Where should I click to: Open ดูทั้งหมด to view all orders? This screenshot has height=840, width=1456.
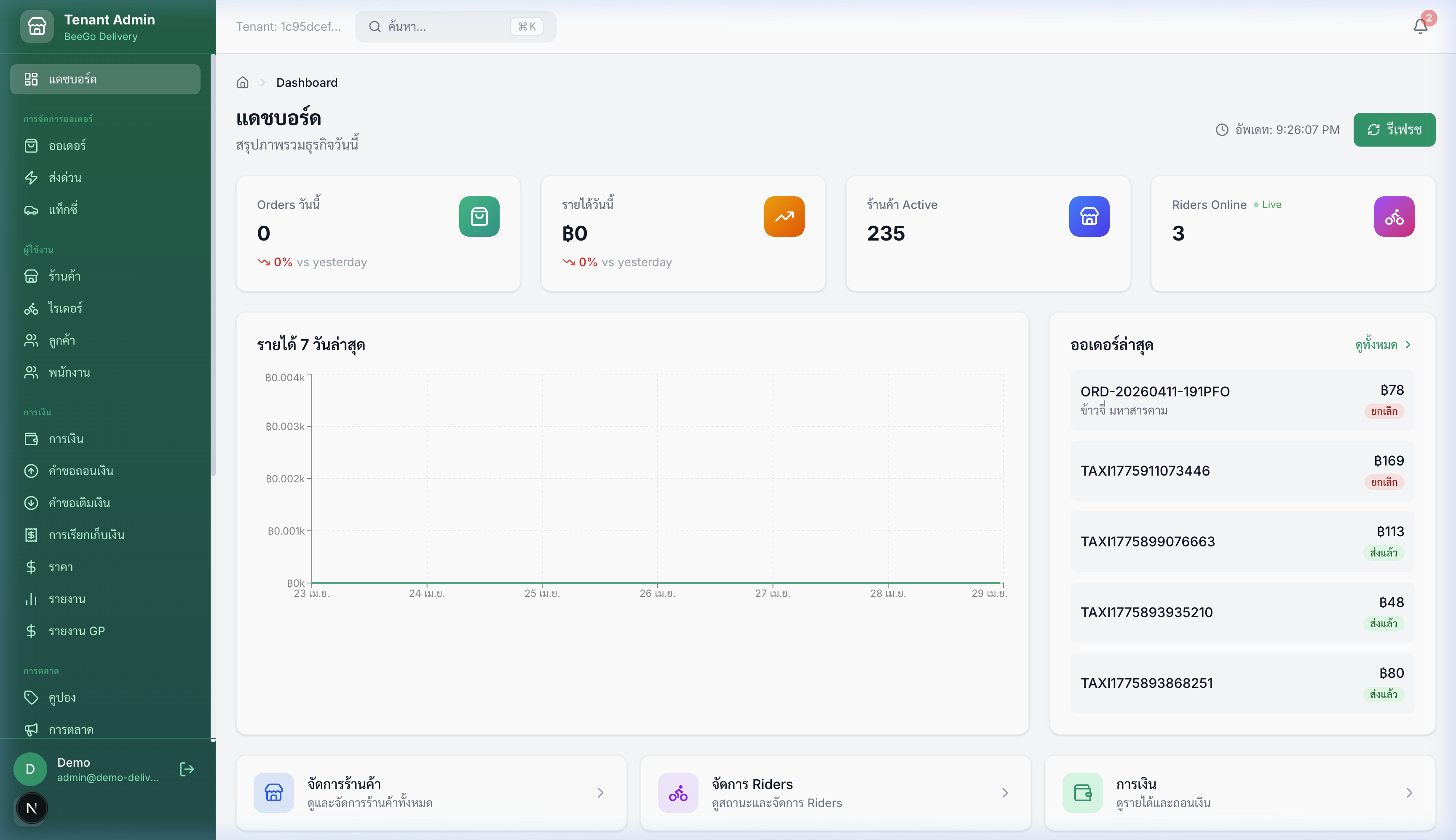[x=1376, y=345]
